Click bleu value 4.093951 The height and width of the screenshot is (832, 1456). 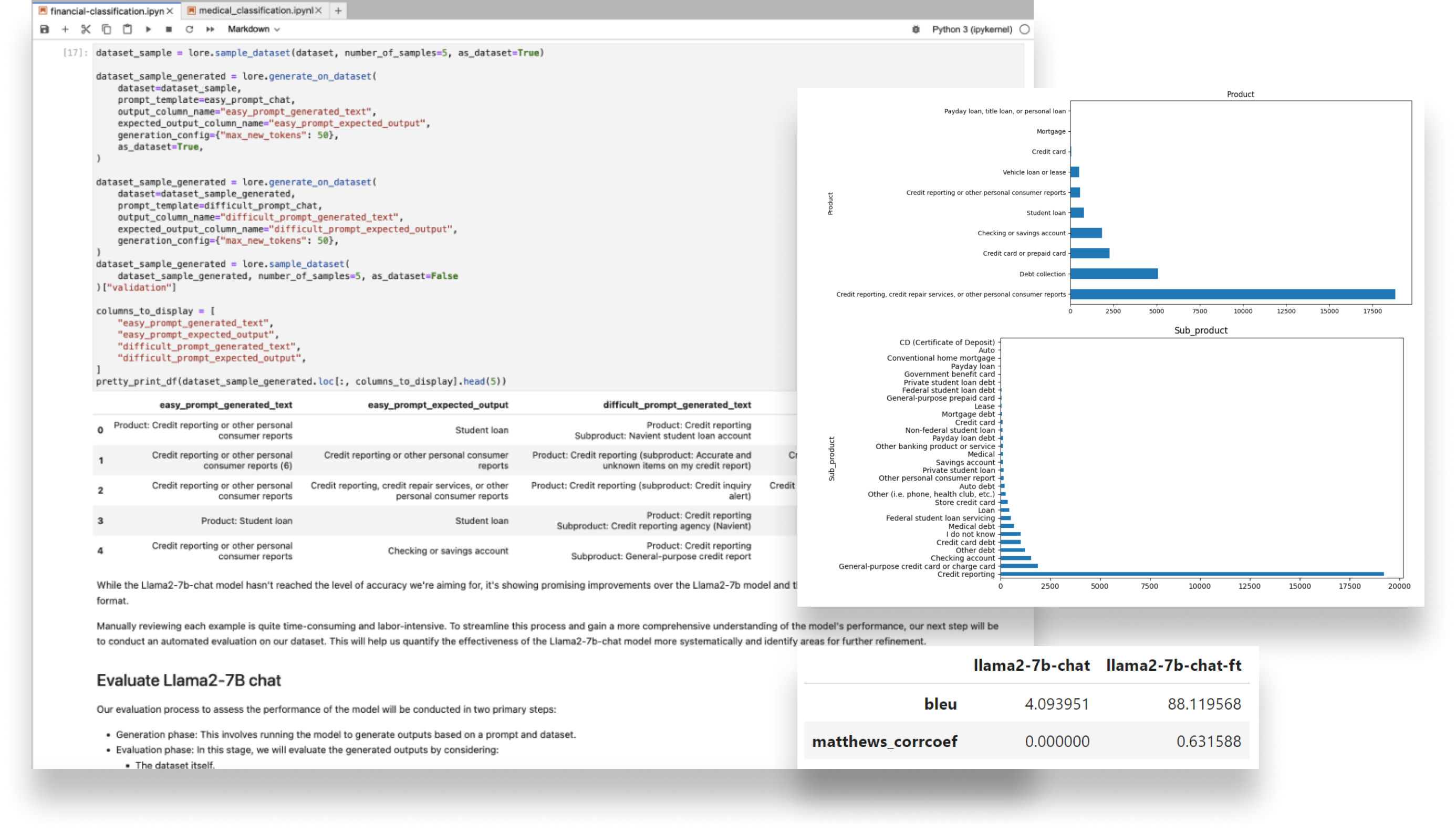pyautogui.click(x=1057, y=703)
